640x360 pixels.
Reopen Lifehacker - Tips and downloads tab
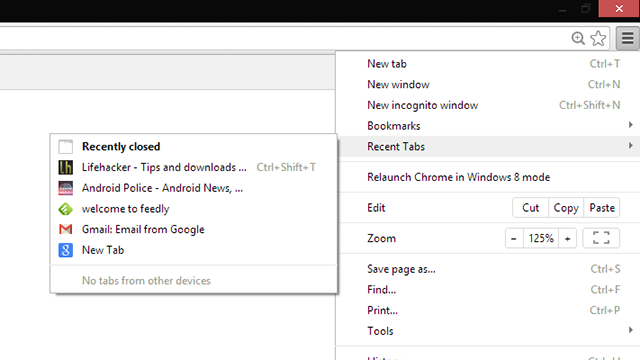pos(194,167)
